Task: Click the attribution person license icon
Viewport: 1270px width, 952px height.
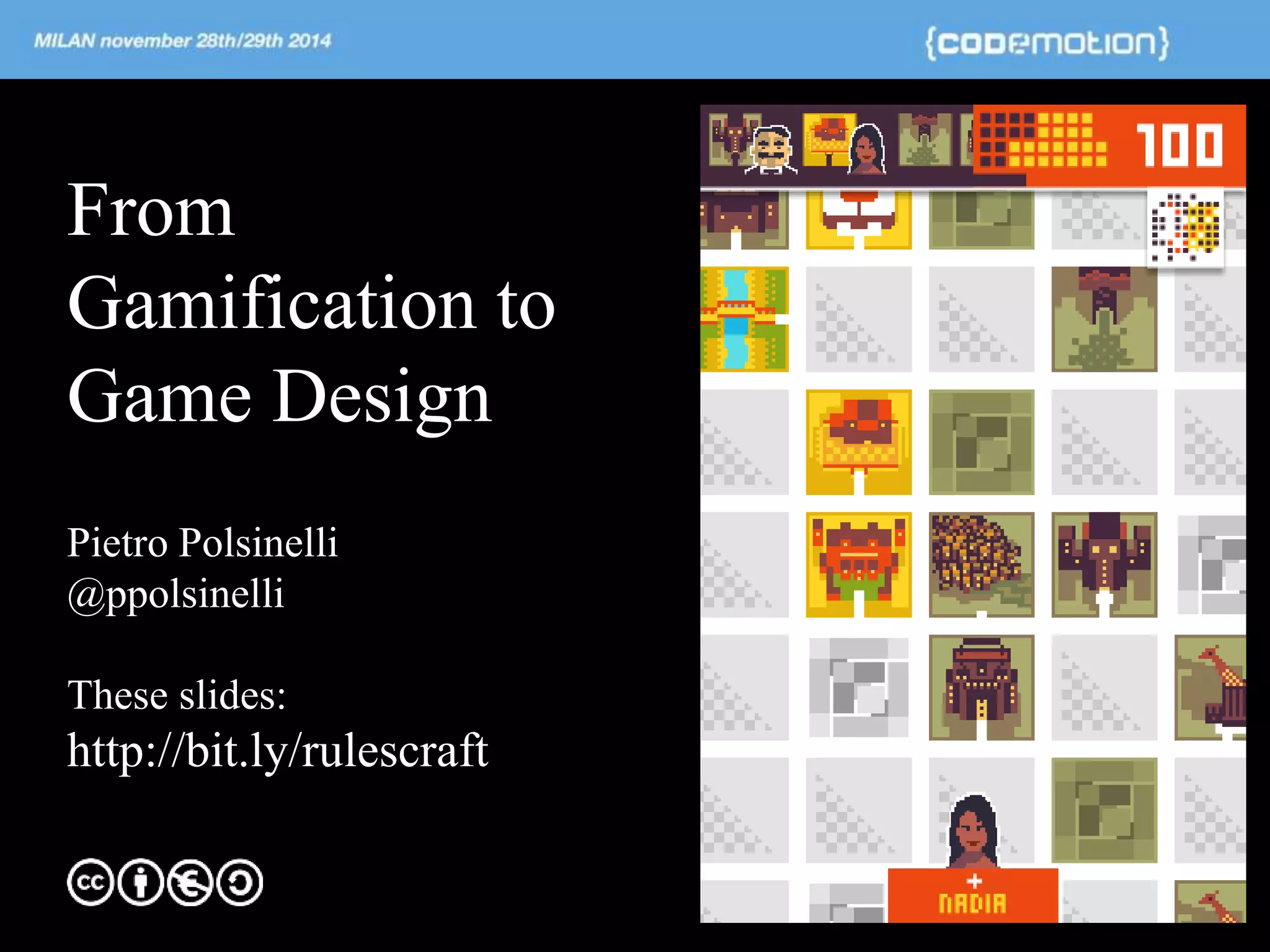Action: coord(141,882)
